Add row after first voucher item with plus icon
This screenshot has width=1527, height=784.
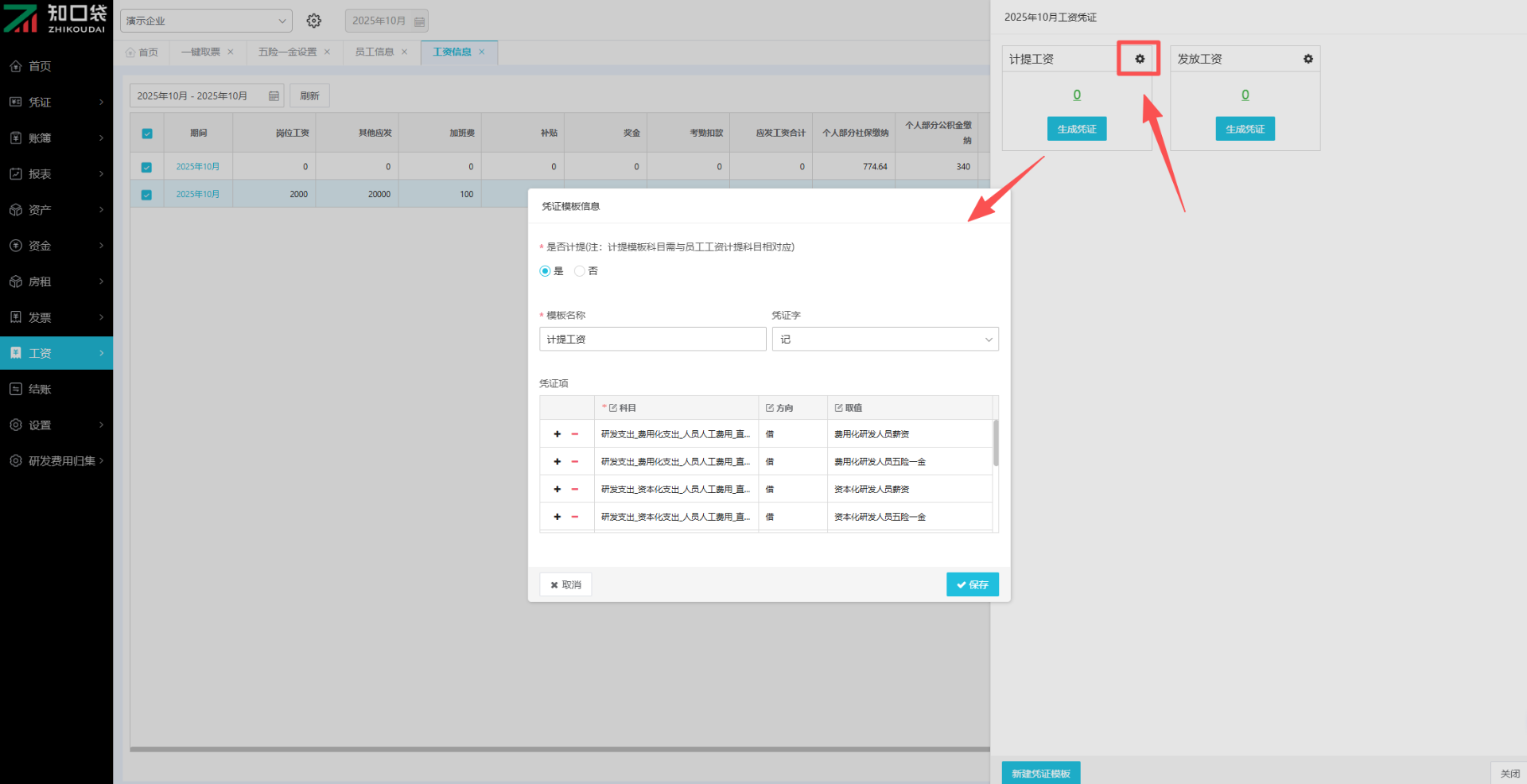tap(558, 434)
